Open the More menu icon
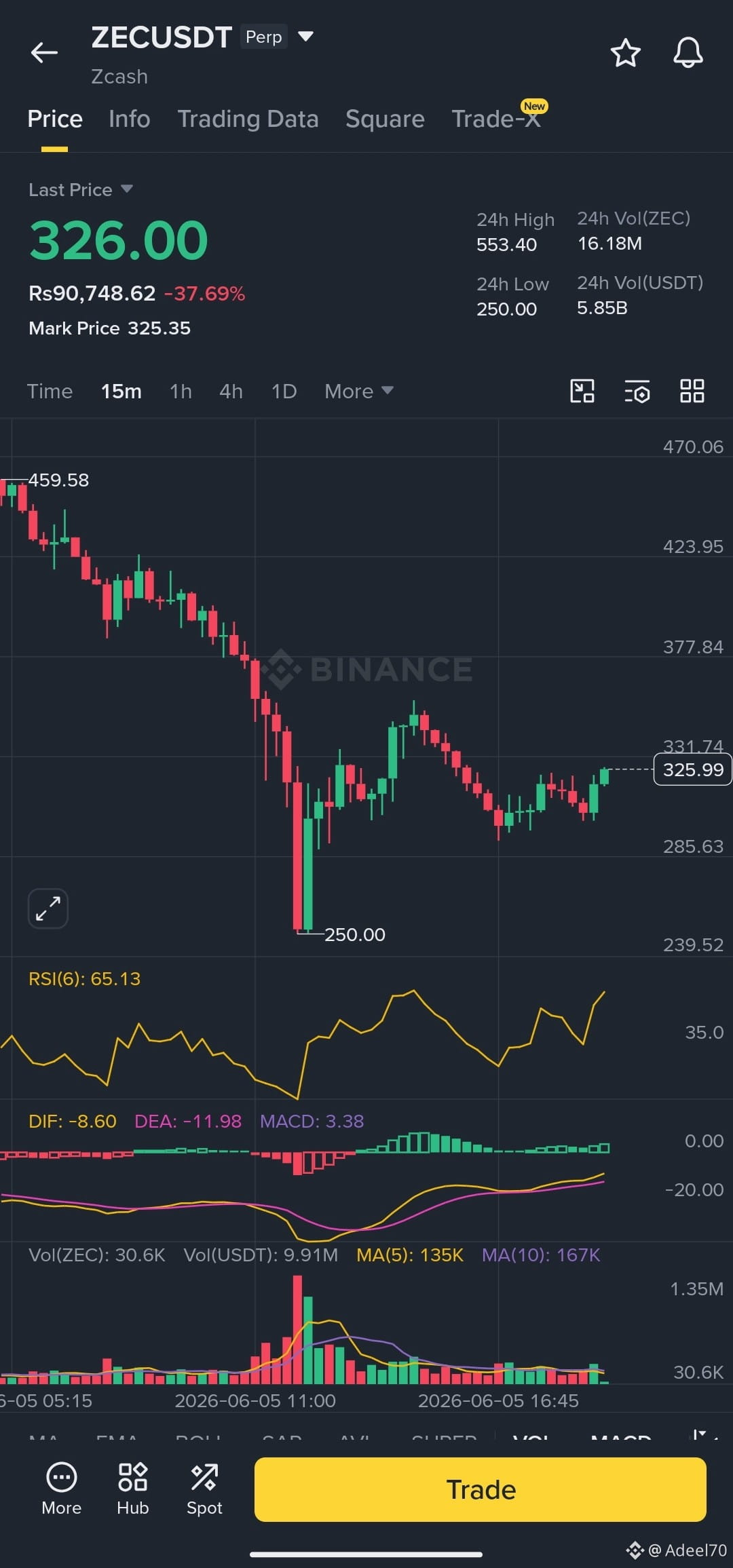This screenshot has width=733, height=1568. coord(62,1489)
